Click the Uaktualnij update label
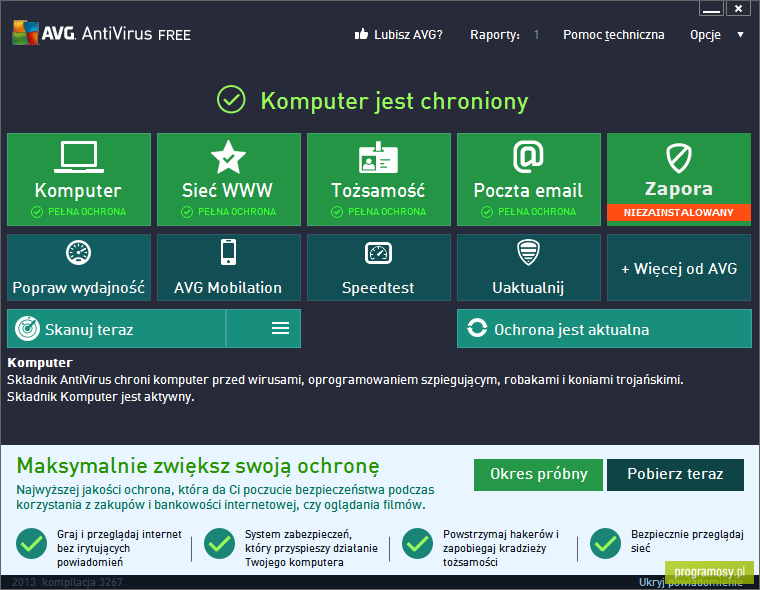The height and width of the screenshot is (590, 760). point(528,288)
